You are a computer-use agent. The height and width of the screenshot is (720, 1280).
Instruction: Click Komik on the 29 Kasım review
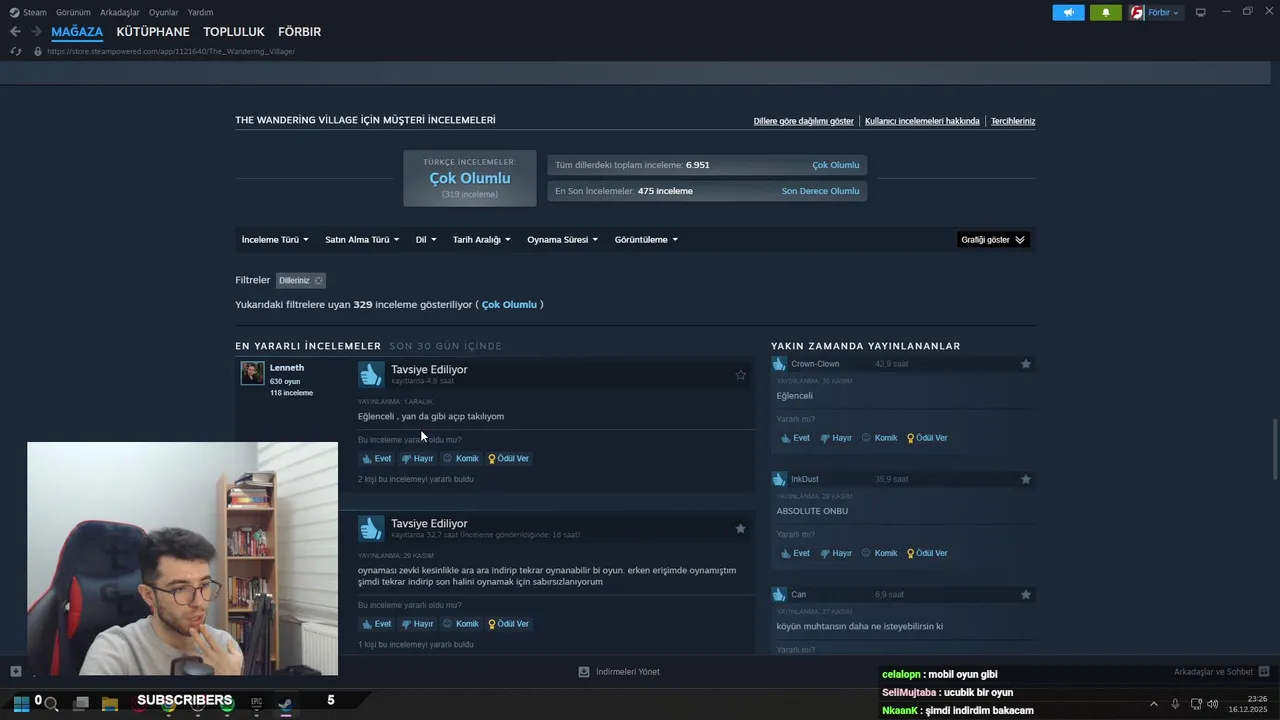point(461,624)
